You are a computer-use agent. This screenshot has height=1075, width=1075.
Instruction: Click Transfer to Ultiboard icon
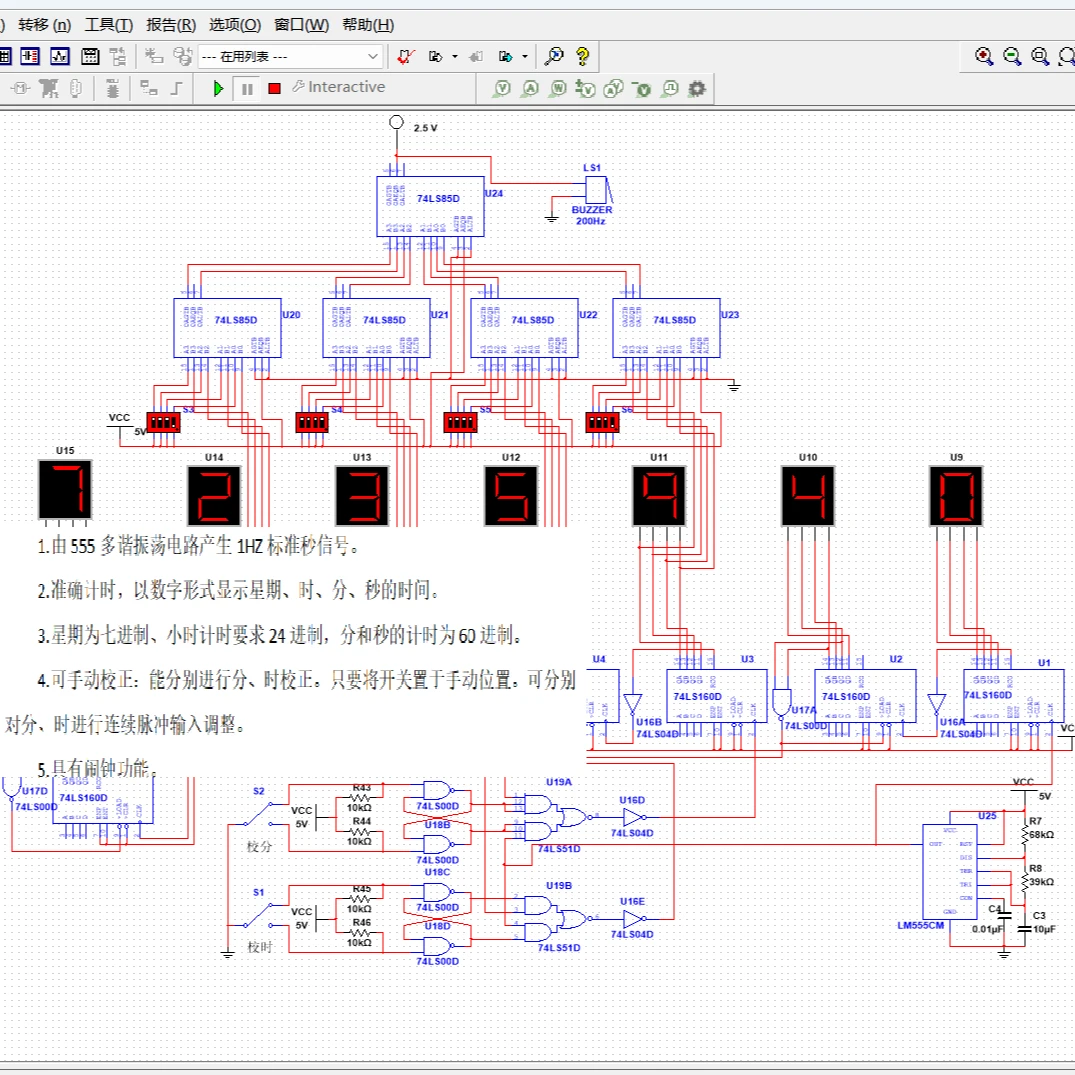(436, 56)
